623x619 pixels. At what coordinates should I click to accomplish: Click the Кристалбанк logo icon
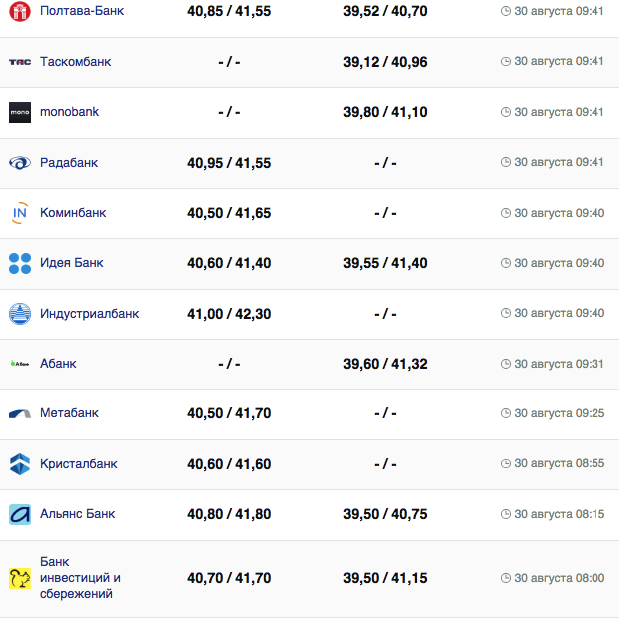(20, 464)
